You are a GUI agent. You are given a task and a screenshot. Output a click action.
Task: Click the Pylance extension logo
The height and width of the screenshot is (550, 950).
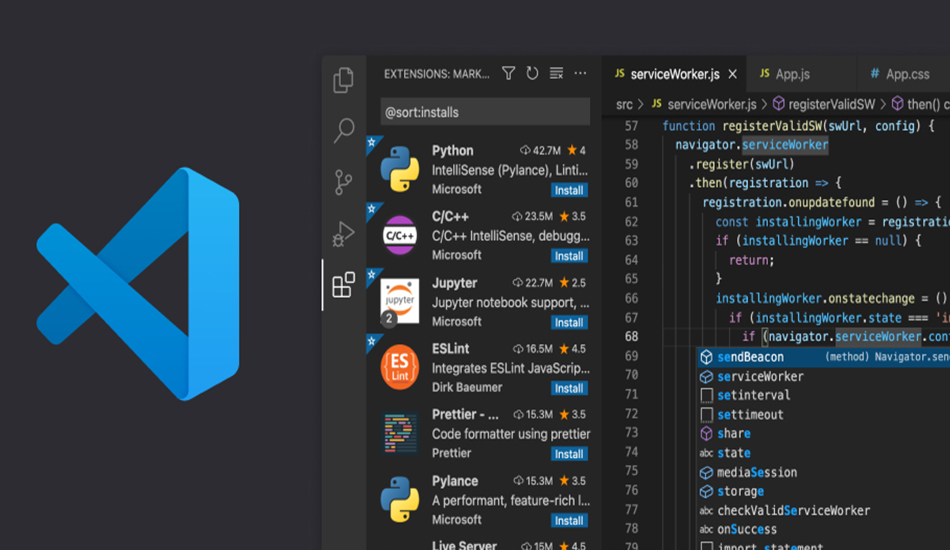(x=400, y=500)
